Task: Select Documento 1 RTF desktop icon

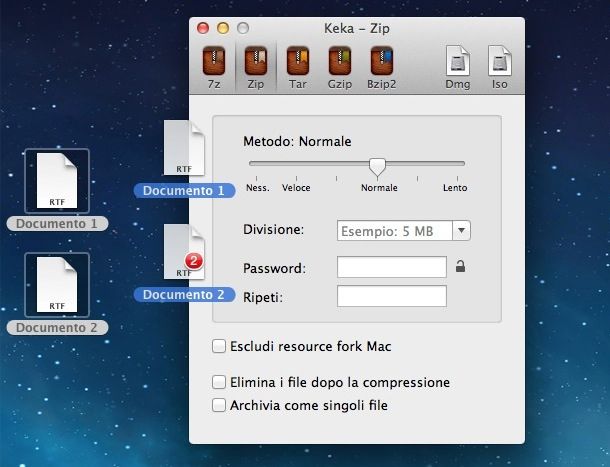Action: [x=57, y=181]
